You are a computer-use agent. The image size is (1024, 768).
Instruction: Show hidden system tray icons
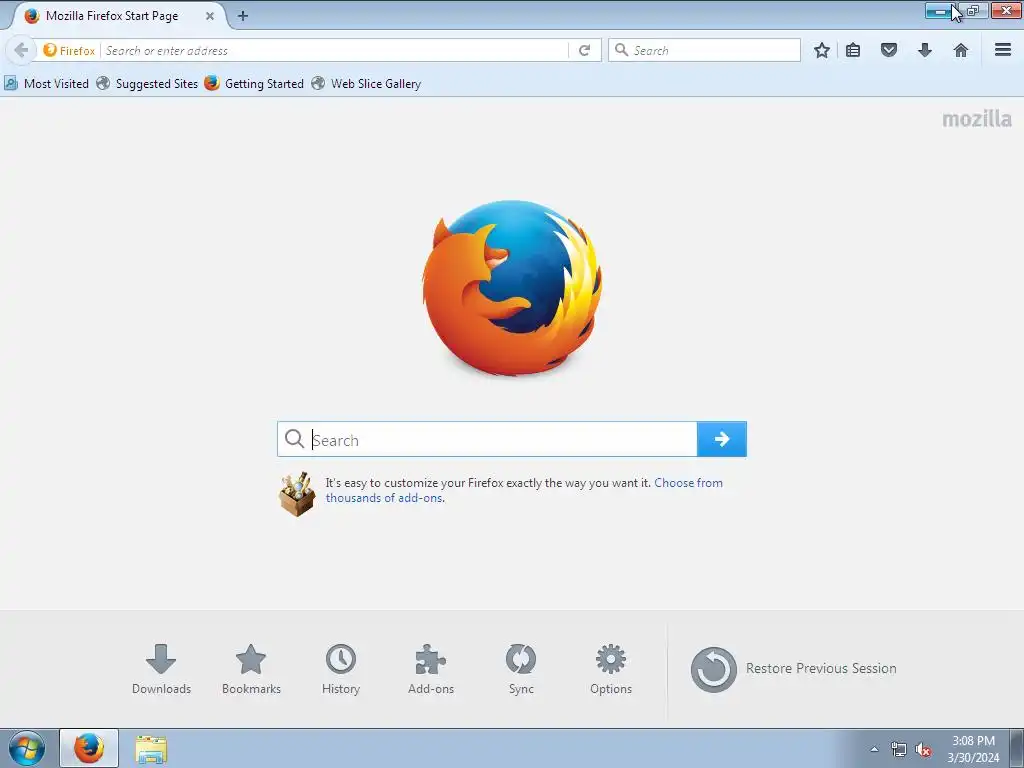pos(874,749)
